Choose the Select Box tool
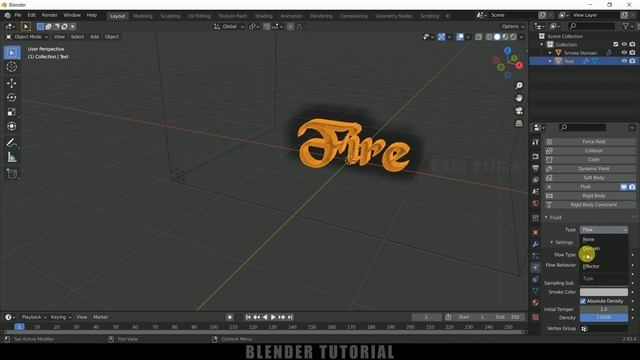This screenshot has width=640, height=360. tap(11, 53)
